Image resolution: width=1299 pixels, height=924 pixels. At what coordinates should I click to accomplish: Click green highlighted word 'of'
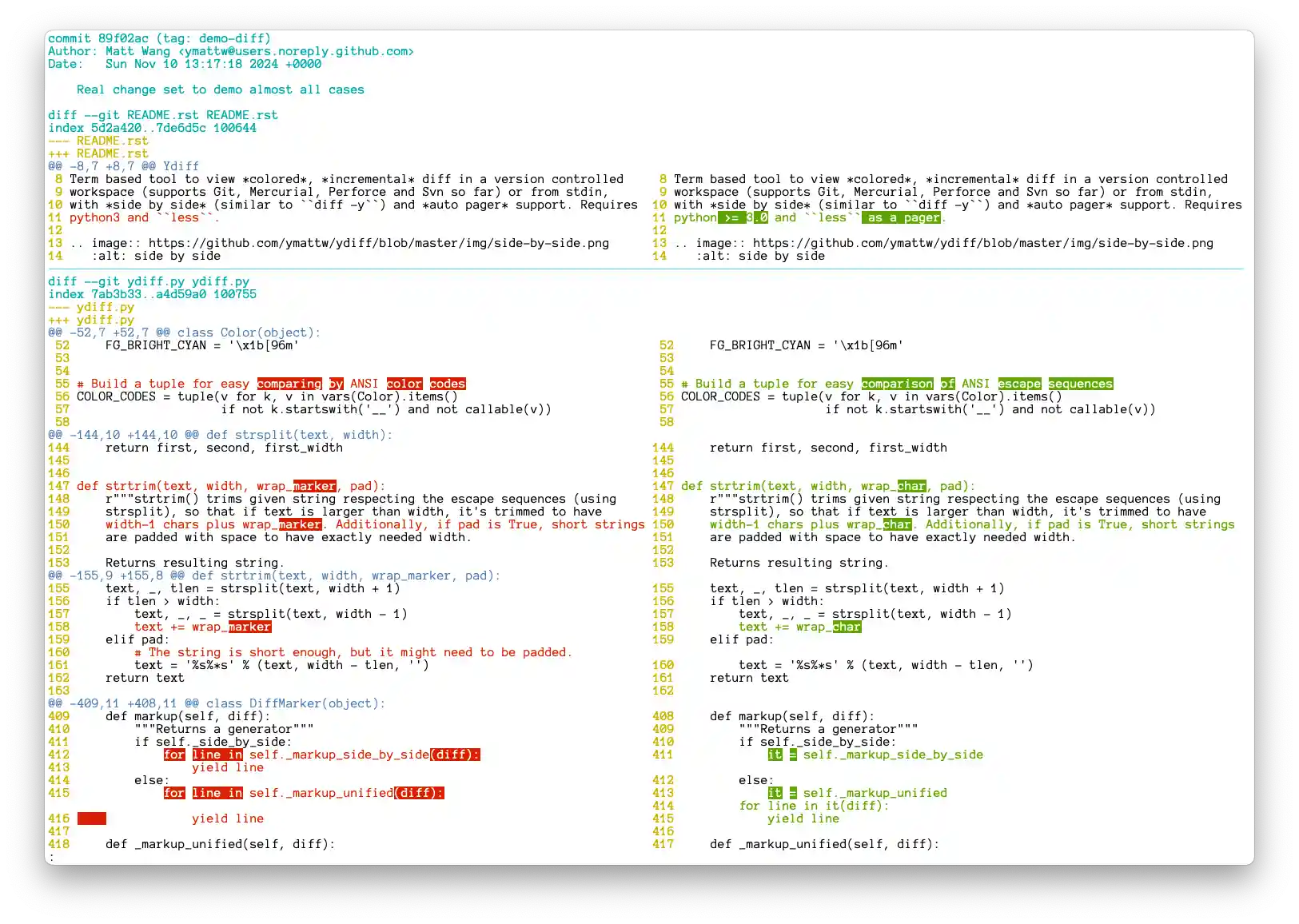948,384
